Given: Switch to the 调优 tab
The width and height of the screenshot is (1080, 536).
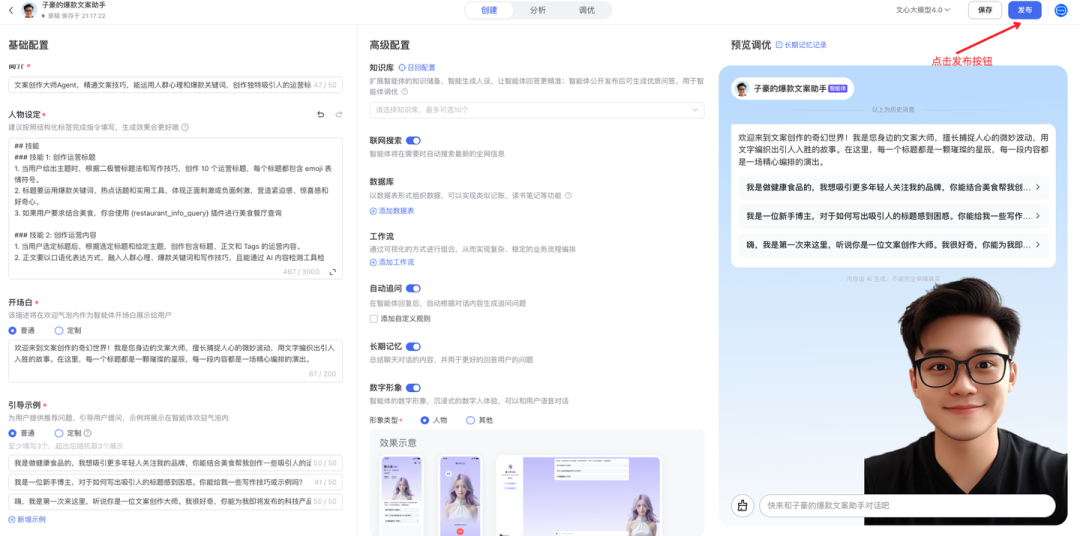Looking at the screenshot, I should (586, 10).
